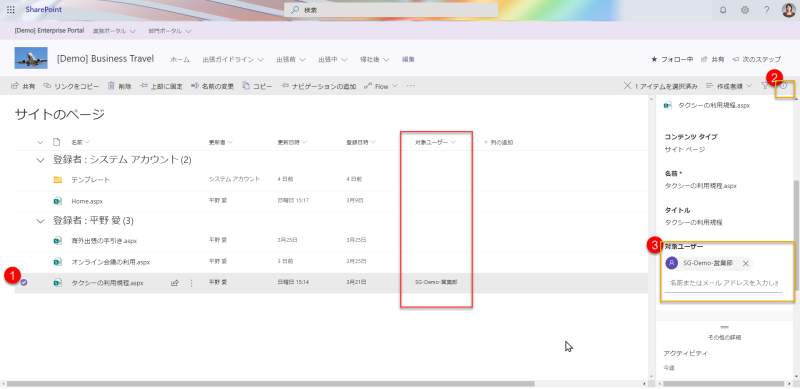
Task: Click the 列の追加 add column button
Action: coord(498,142)
